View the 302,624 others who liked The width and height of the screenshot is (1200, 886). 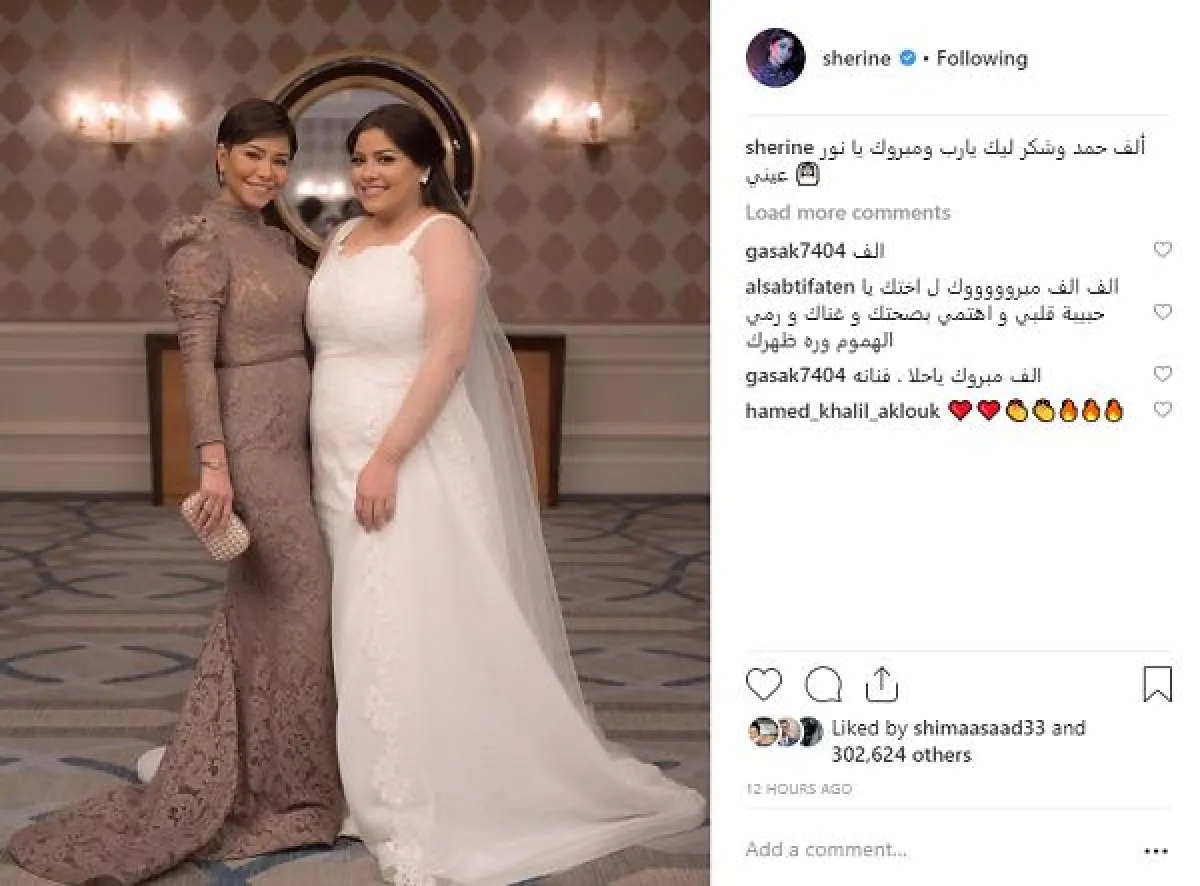tap(901, 755)
